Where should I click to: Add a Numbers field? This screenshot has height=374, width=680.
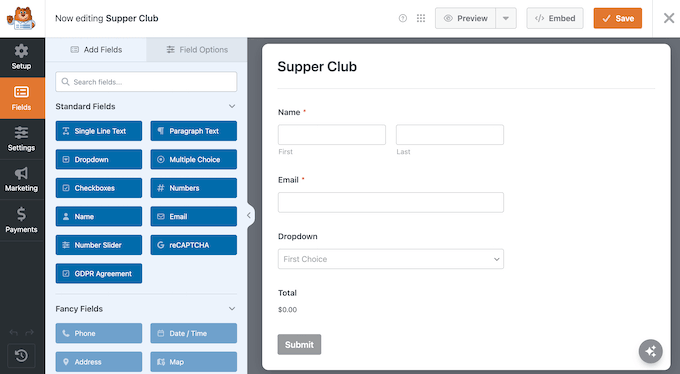click(x=193, y=188)
